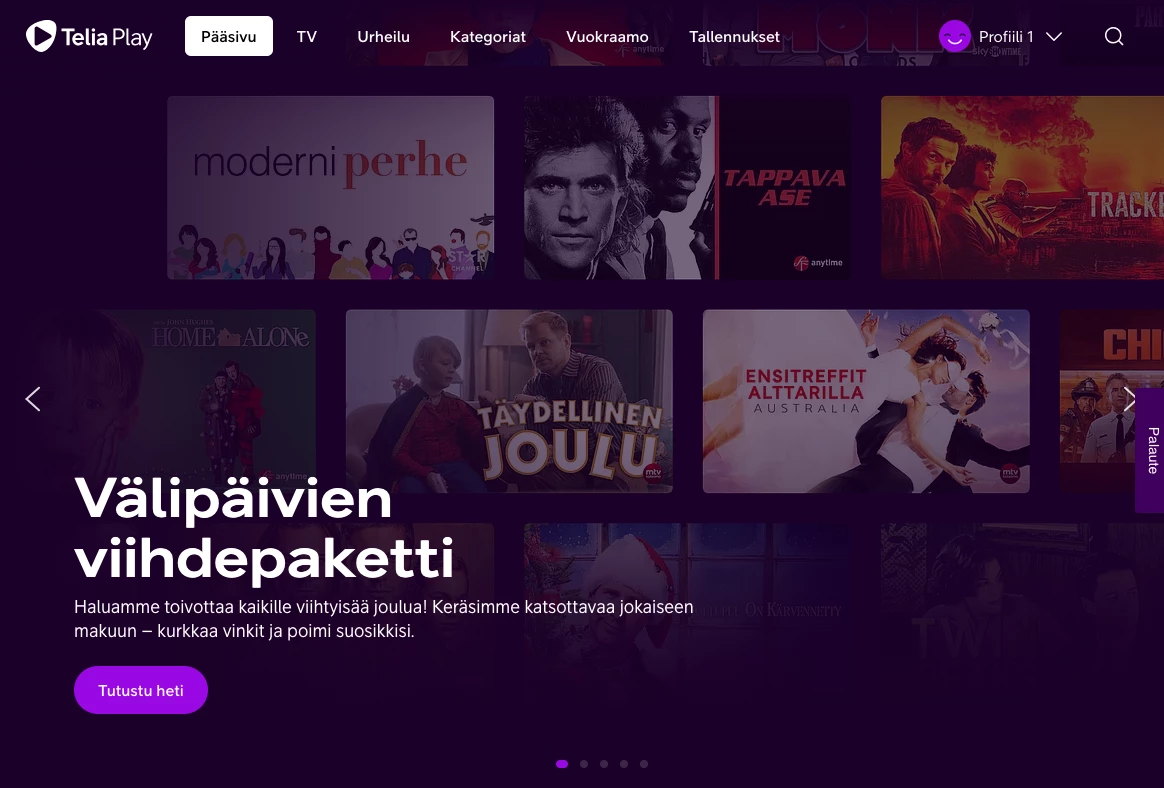Open the Moderni perhe thumbnail

[330, 188]
